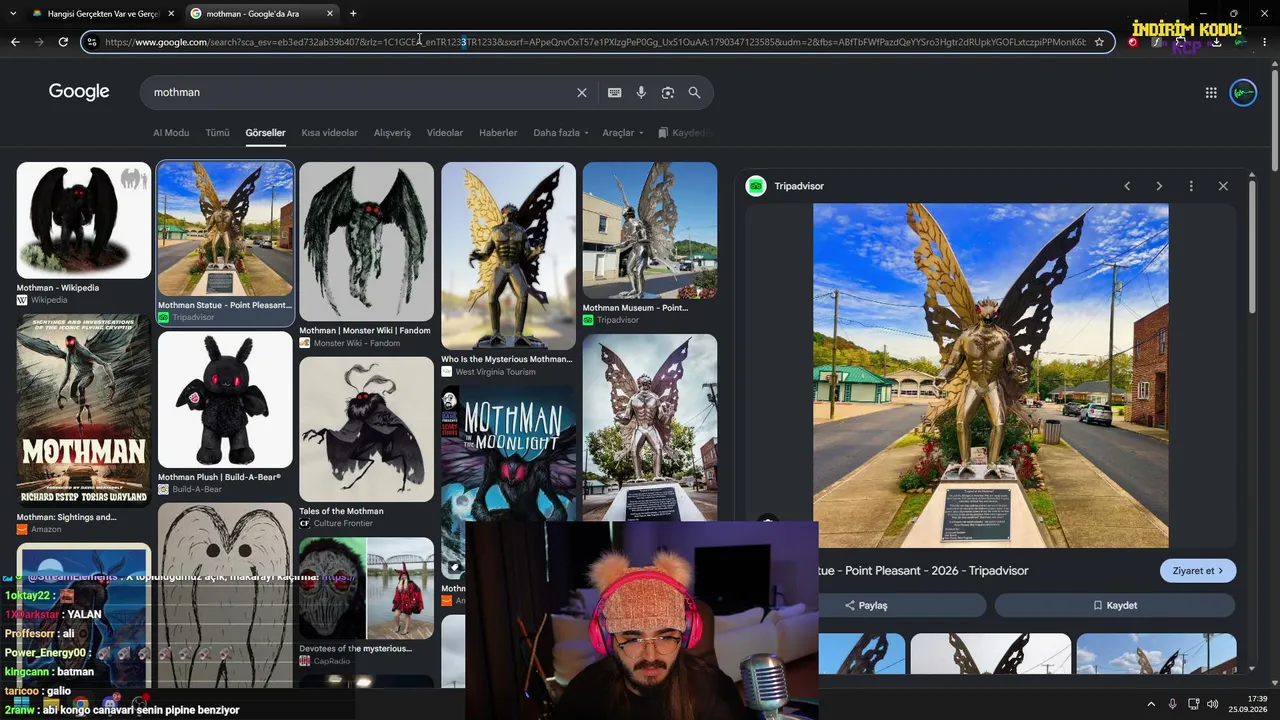Start voice search with the microphone icon
Image resolution: width=1280 pixels, height=720 pixels.
point(641,92)
